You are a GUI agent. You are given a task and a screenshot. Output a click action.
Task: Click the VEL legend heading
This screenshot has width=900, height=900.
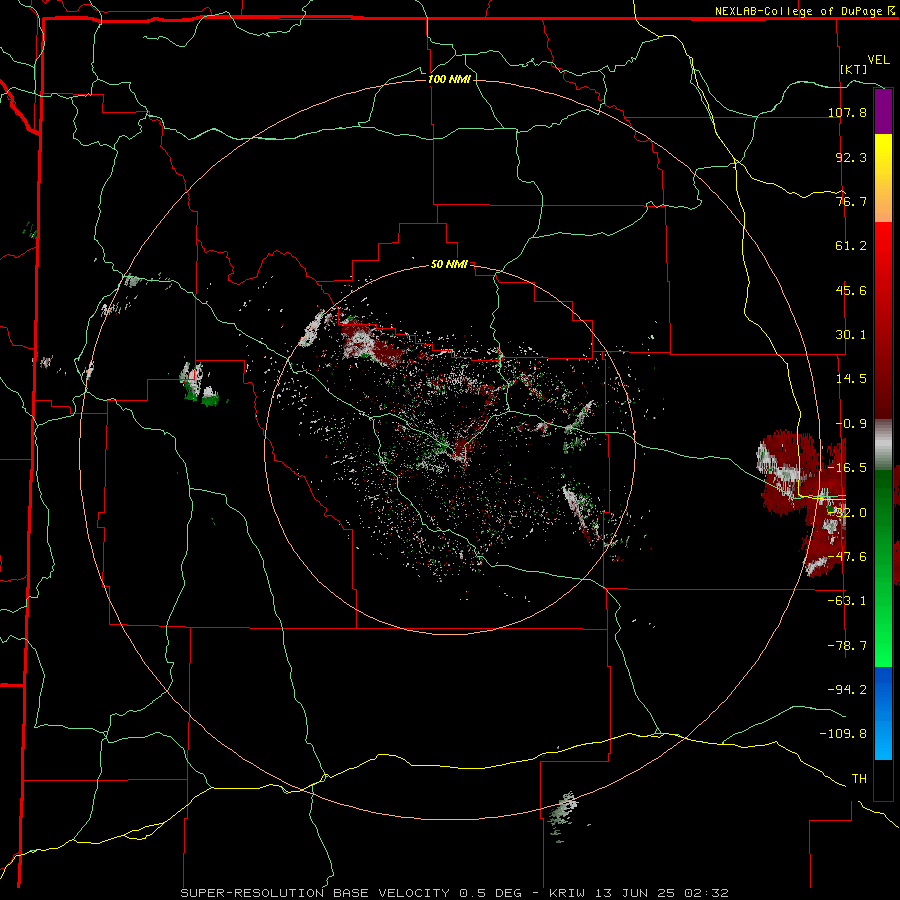tap(878, 60)
